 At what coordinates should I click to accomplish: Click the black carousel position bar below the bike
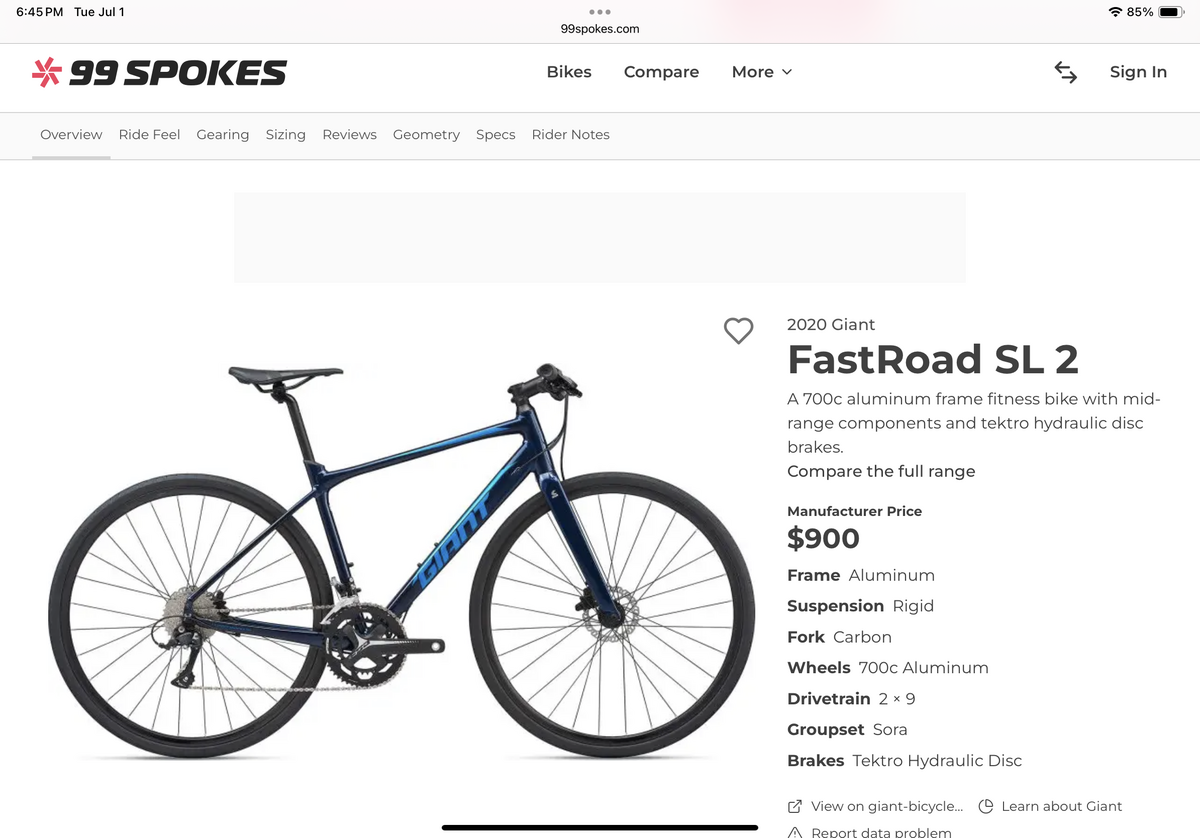pos(599,826)
